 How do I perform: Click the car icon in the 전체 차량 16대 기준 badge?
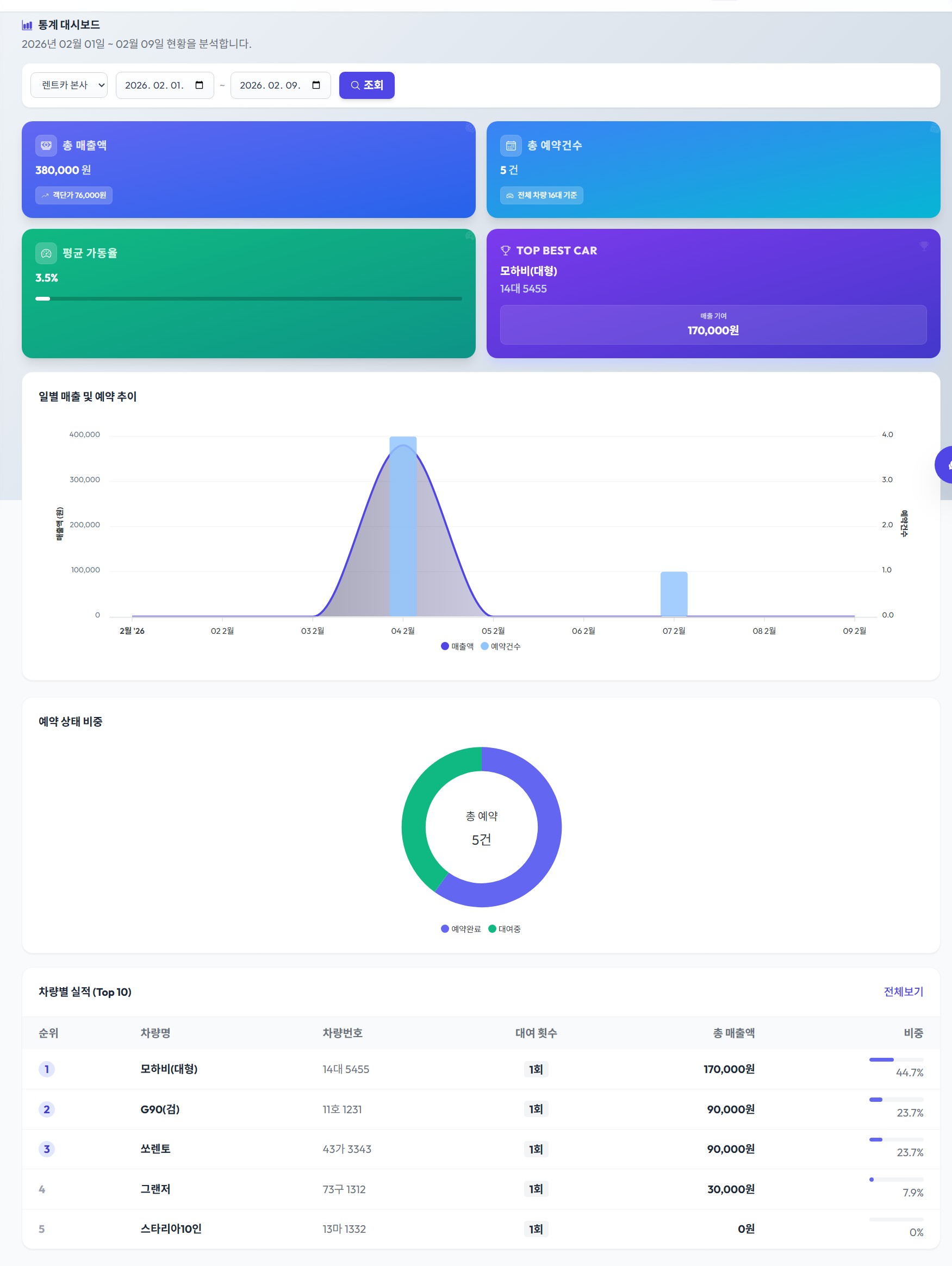pos(510,196)
